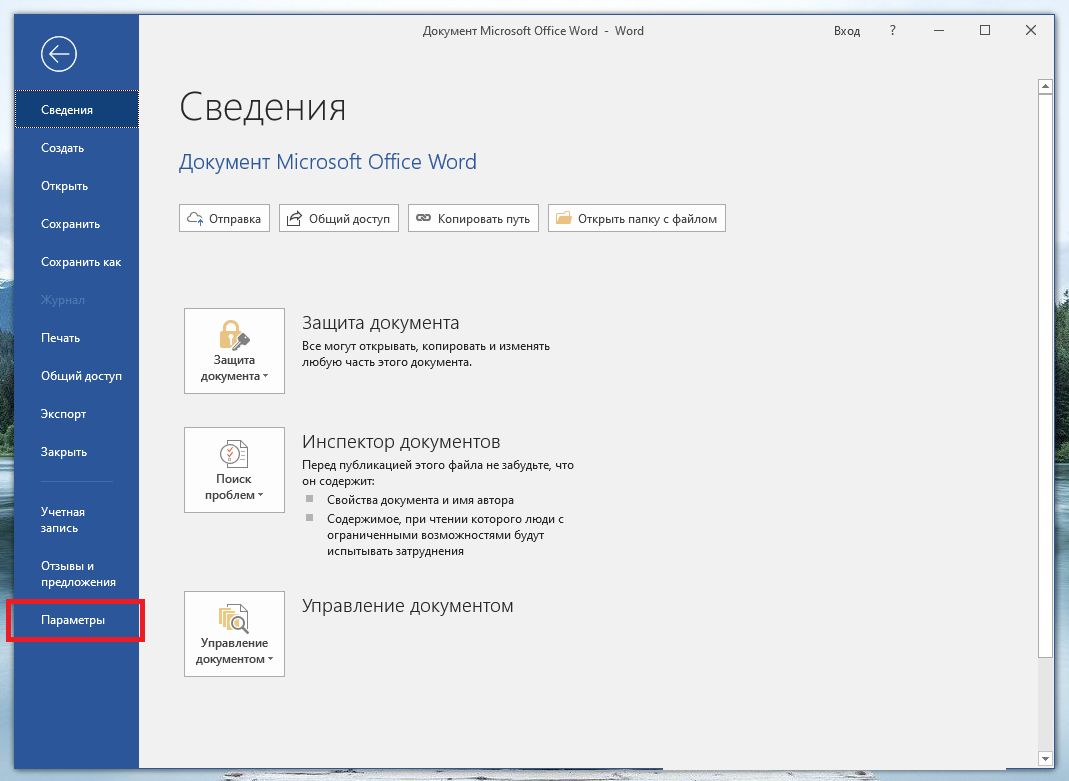This screenshot has width=1069, height=781.
Task: Click the Управление документом section heading
Action: point(408,606)
